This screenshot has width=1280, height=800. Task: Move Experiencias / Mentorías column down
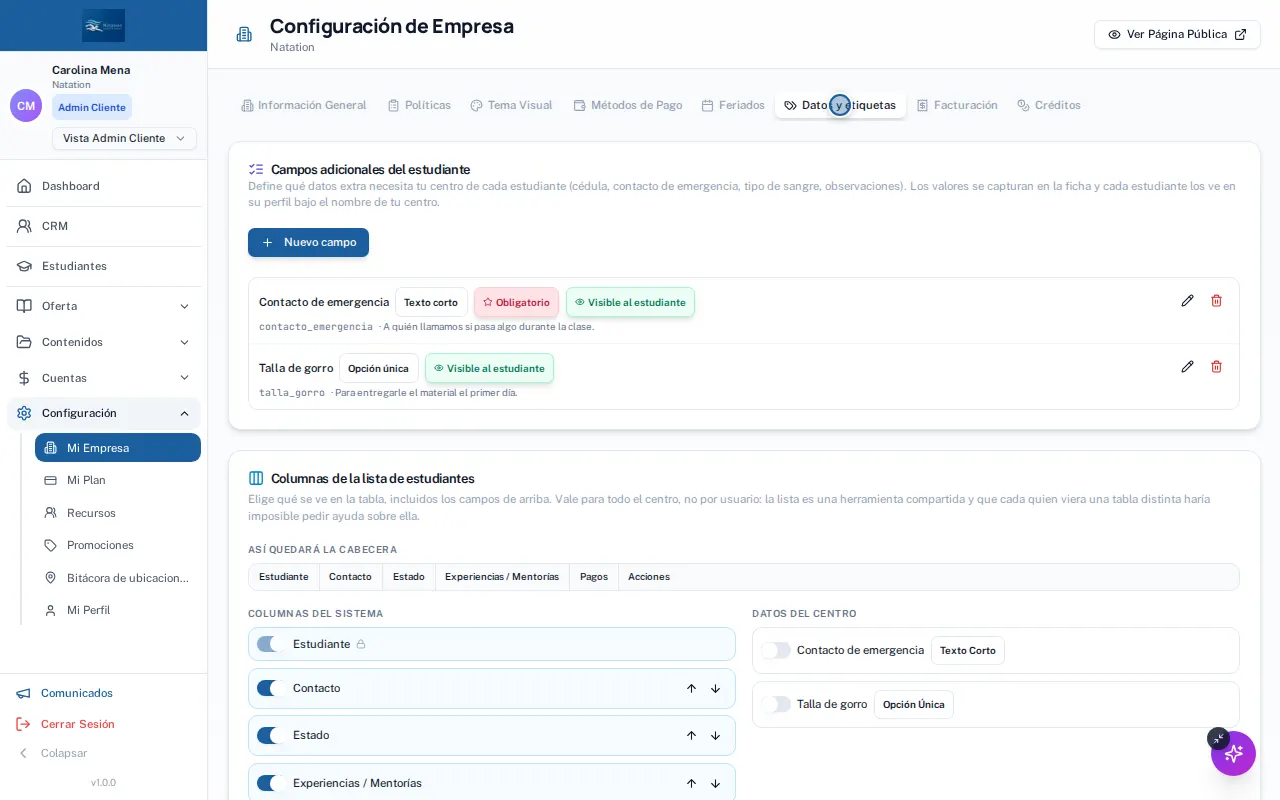(x=715, y=784)
